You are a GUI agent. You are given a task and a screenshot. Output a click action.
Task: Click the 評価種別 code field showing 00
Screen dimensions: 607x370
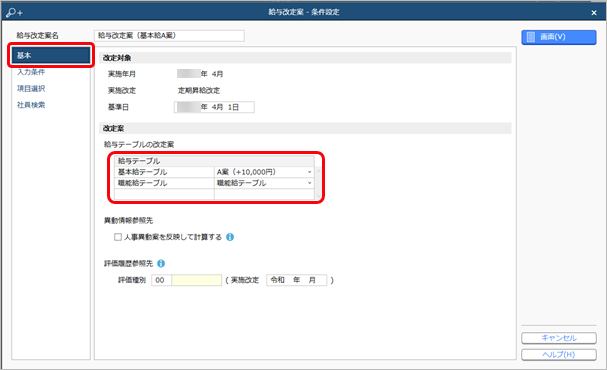(x=161, y=280)
